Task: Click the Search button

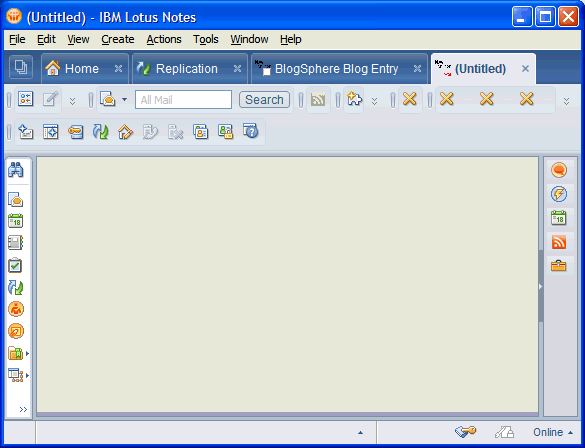Action: tap(264, 100)
